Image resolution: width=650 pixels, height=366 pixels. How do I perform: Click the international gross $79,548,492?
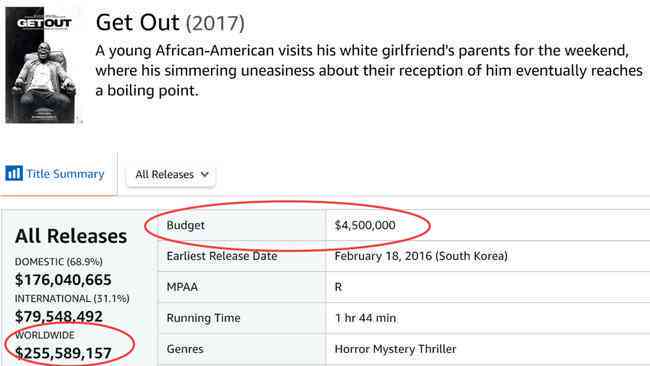click(58, 316)
